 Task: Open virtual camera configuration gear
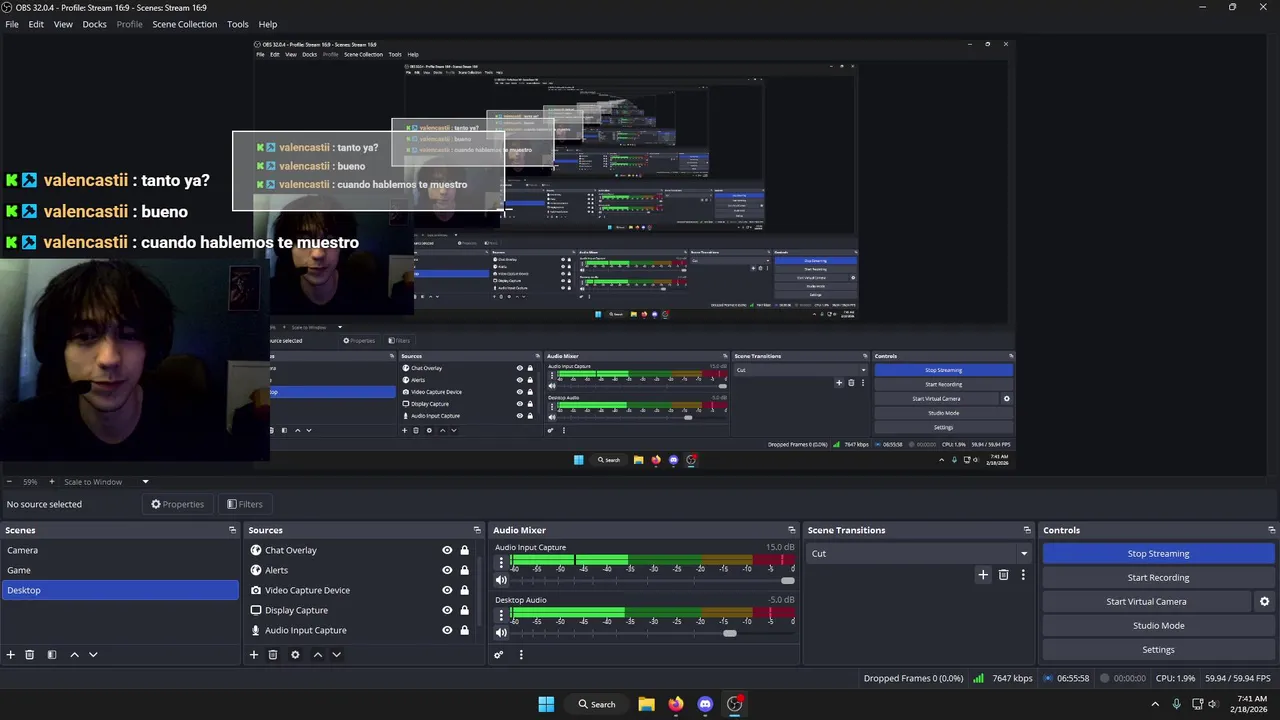(1264, 602)
